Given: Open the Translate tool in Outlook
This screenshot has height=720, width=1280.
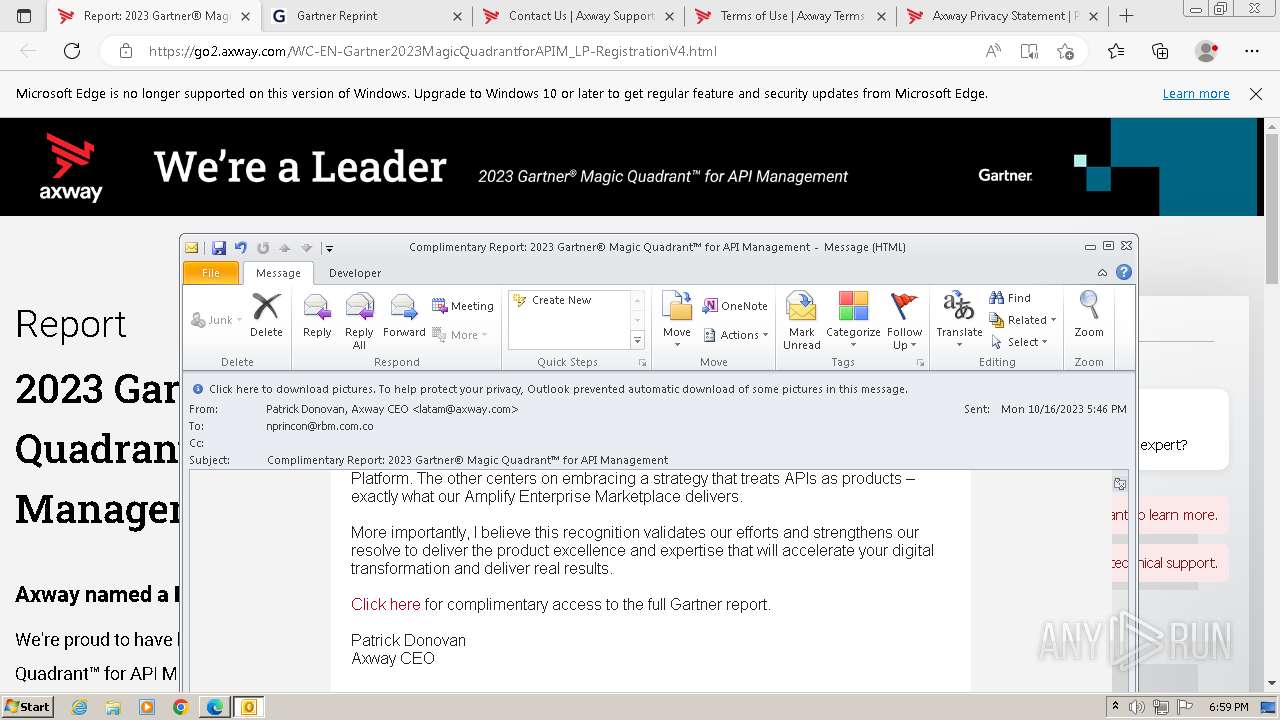Looking at the screenshot, I should tap(959, 321).
